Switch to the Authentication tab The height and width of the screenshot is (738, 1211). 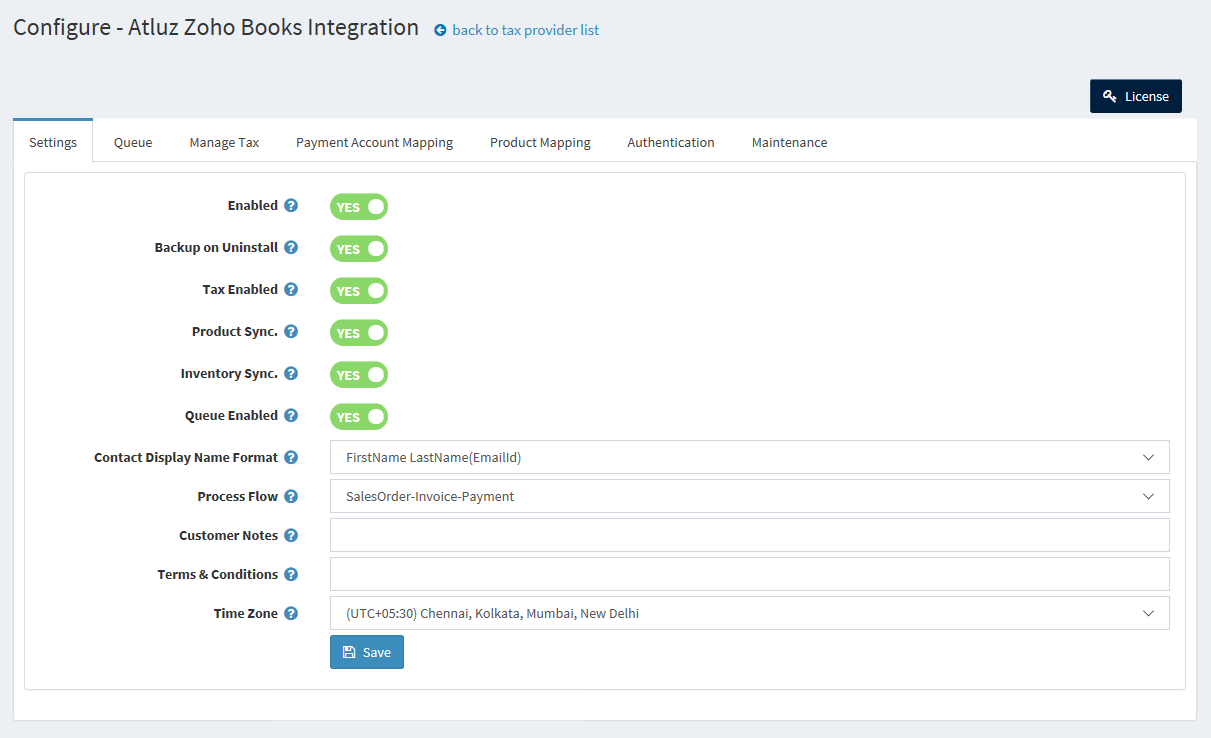point(671,142)
